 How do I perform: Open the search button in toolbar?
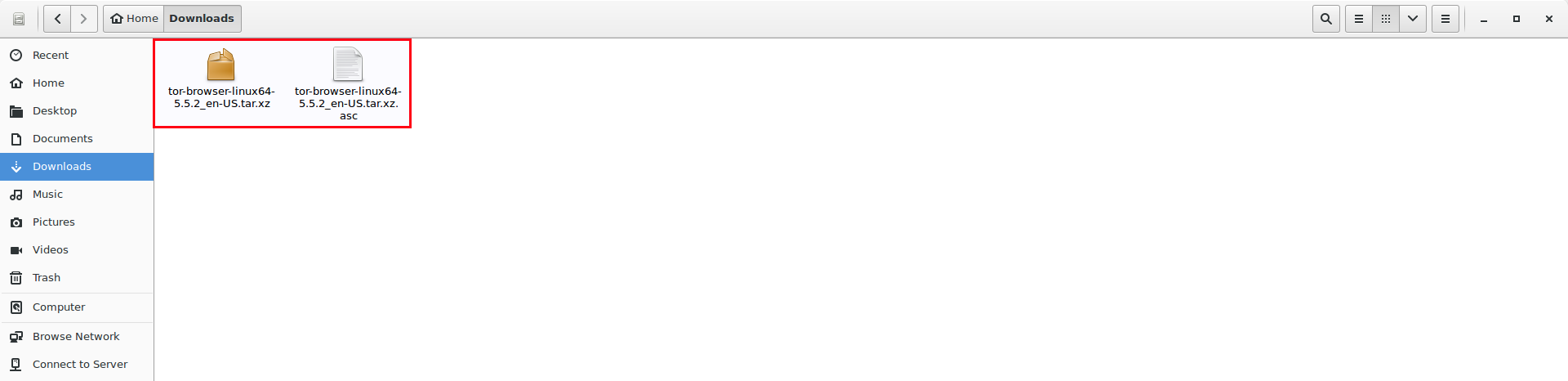point(1326,19)
